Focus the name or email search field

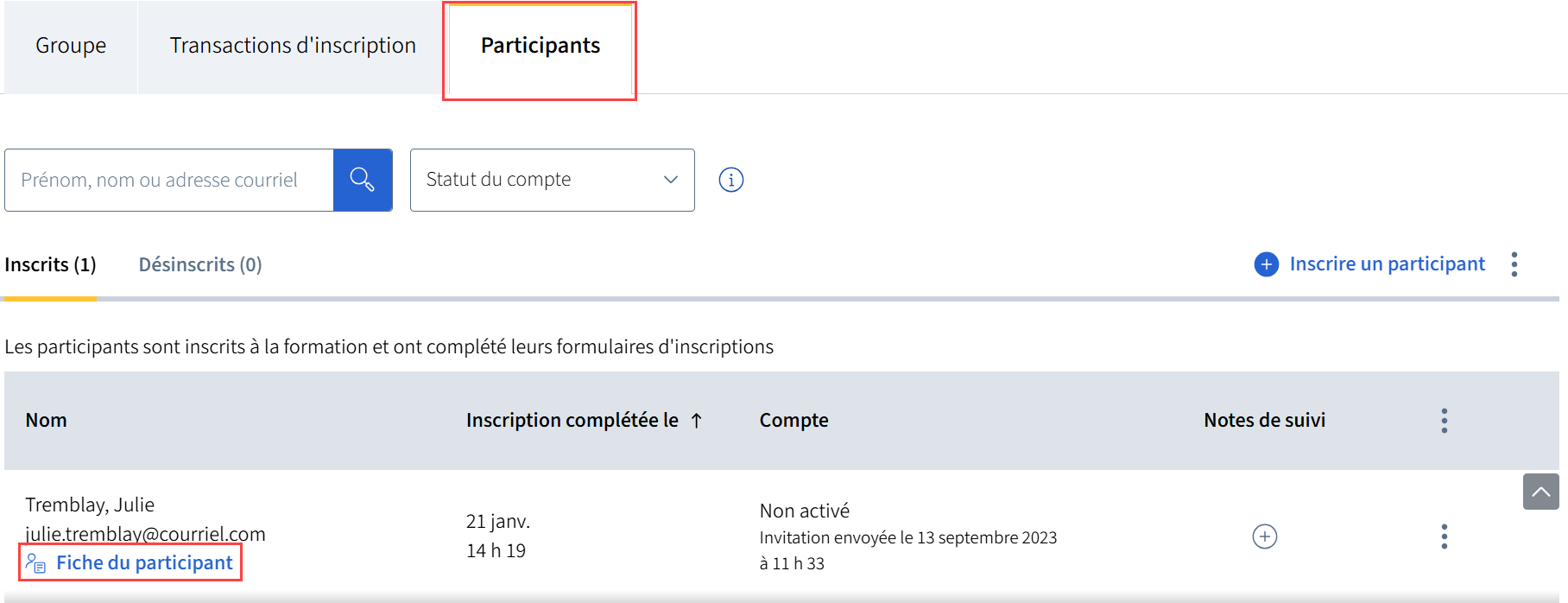169,180
